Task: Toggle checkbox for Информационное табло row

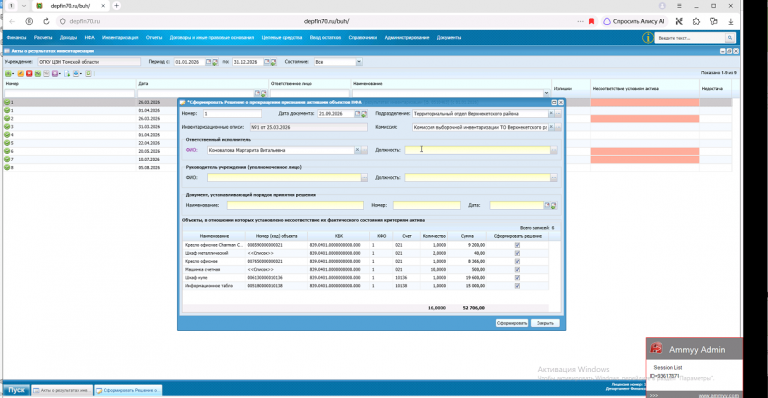Action: 517,286
